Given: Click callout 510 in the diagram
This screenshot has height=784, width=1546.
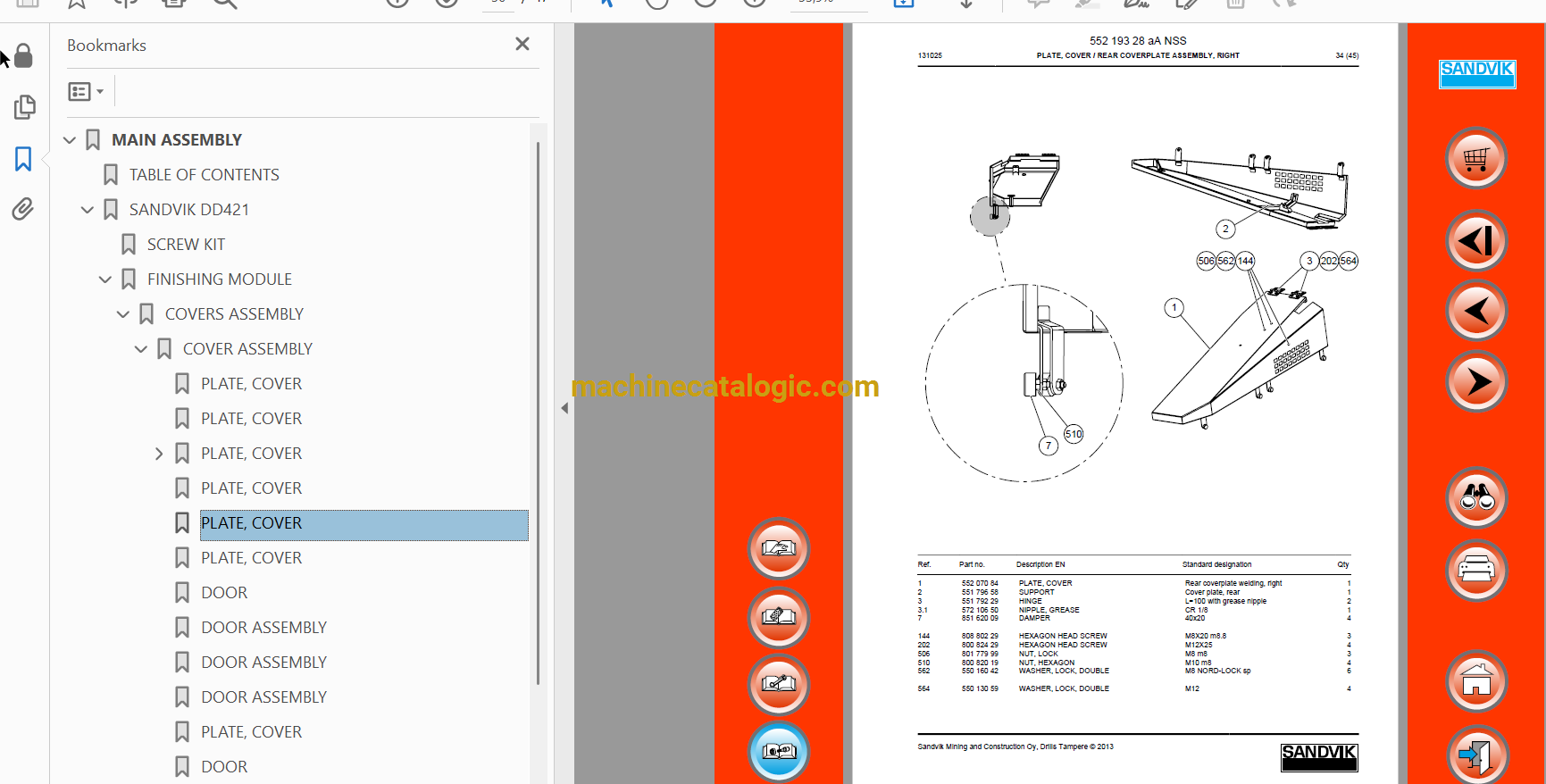Looking at the screenshot, I should [x=1074, y=434].
